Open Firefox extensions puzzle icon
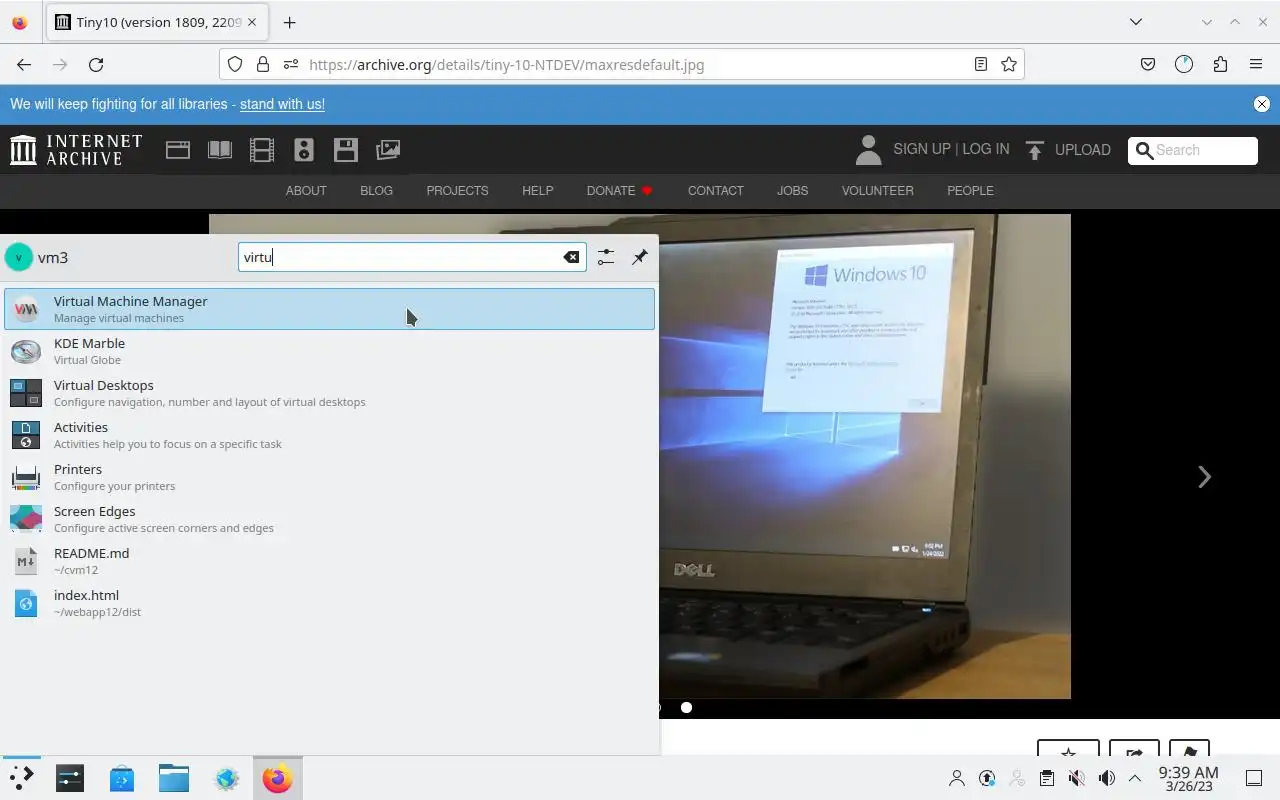Viewport: 1280px width, 800px height. 1220,64
